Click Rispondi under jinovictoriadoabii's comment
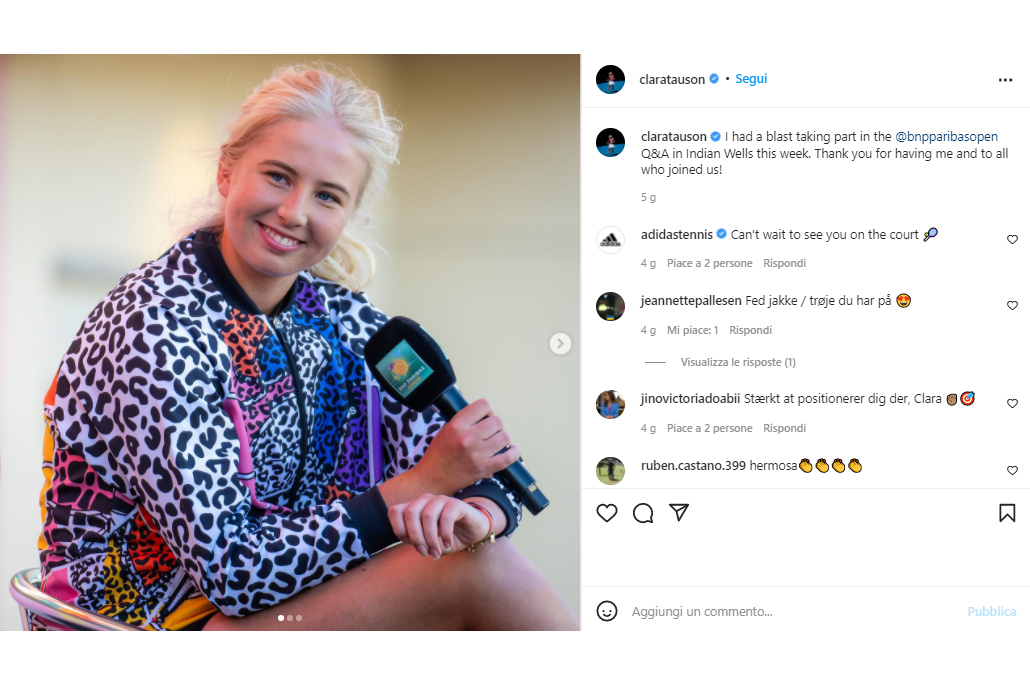The image size is (1030, 690). (x=784, y=428)
